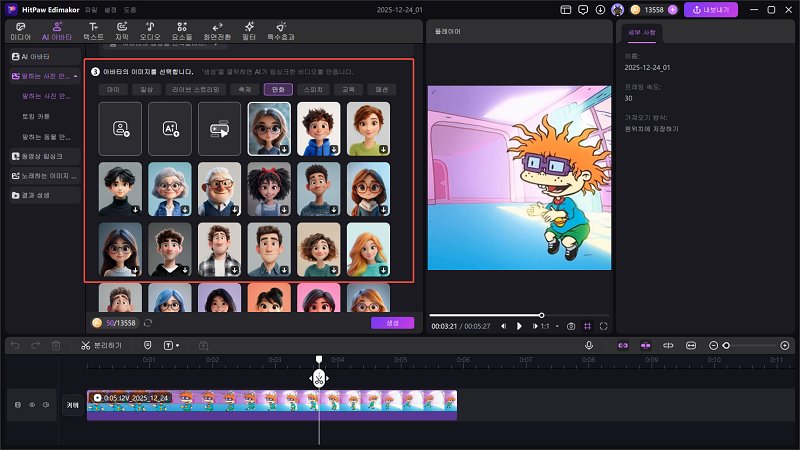Click the upload custom avatar photo tile
Viewport: 800px width, 450px height.
(120, 128)
